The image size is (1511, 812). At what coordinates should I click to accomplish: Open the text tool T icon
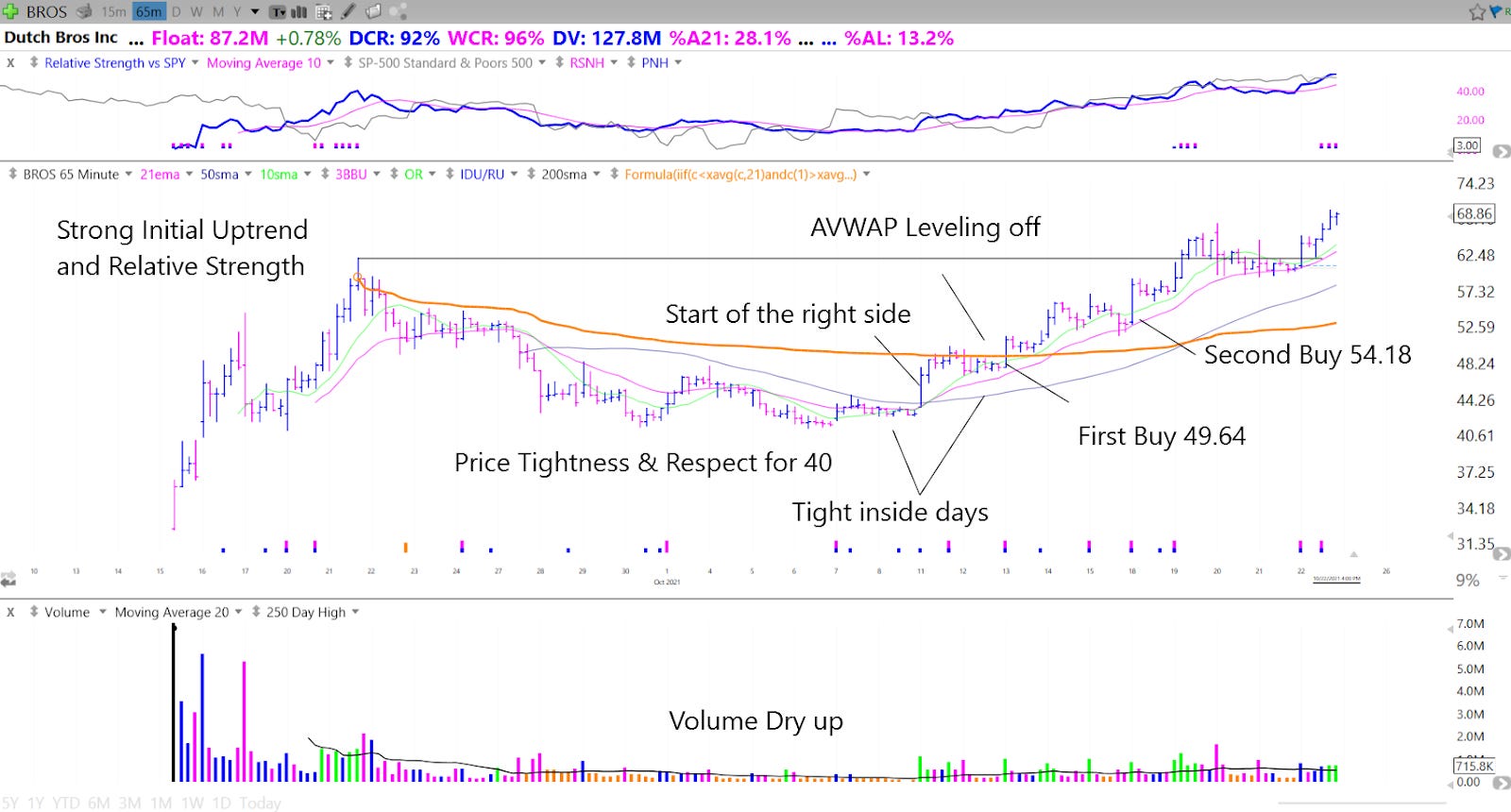point(279,12)
